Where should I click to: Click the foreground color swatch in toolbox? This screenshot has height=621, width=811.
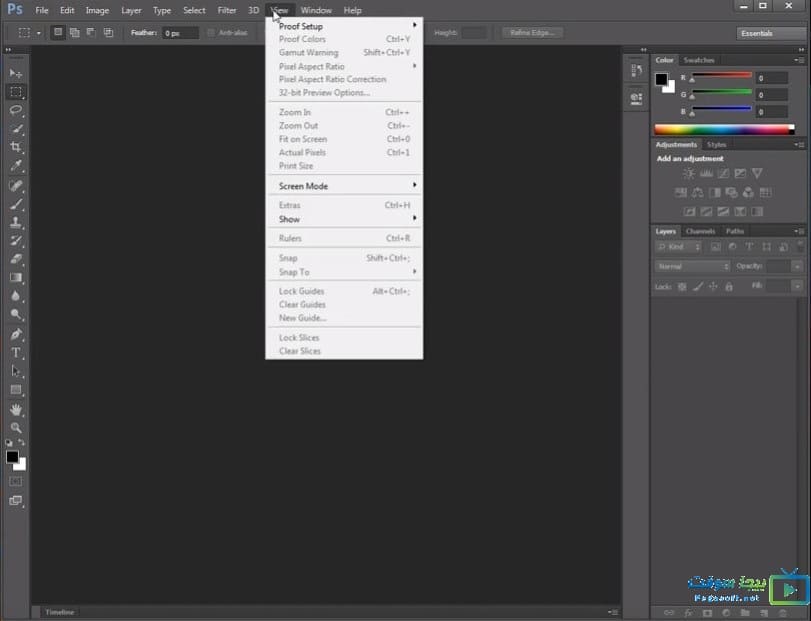pos(12,457)
